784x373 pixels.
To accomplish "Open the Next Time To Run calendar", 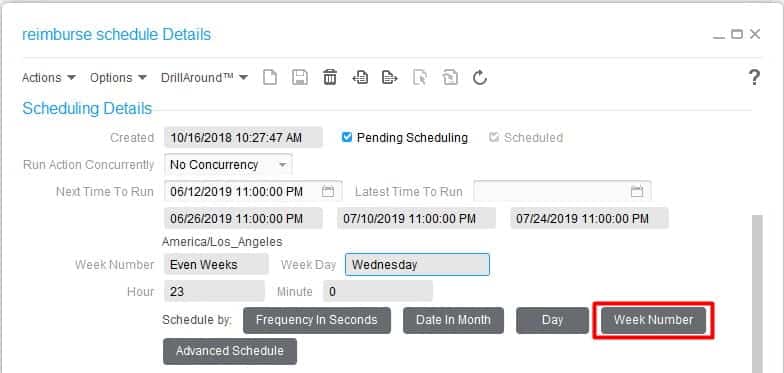I will pos(328,192).
